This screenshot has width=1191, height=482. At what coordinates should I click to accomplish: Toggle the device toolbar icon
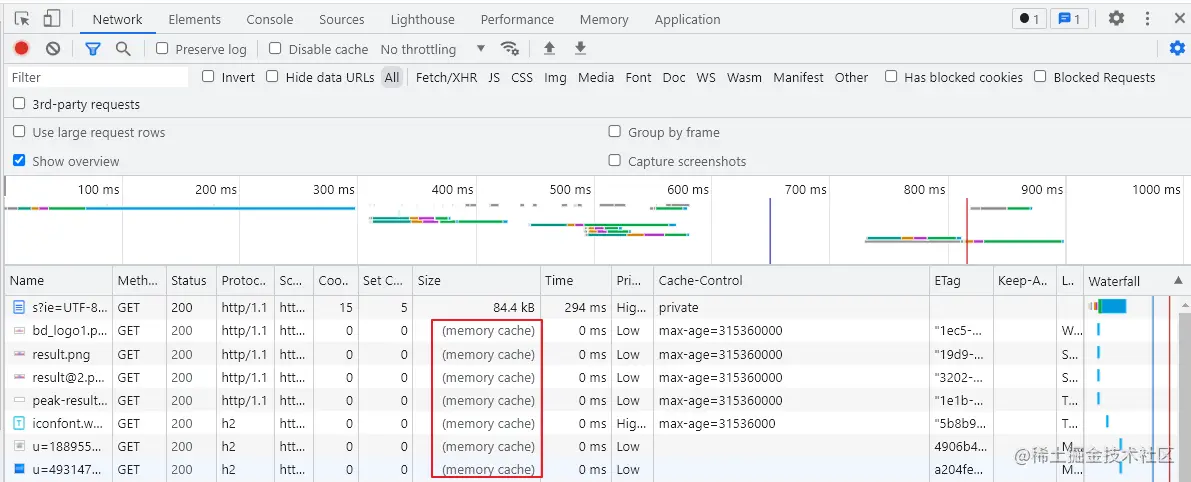pos(52,19)
